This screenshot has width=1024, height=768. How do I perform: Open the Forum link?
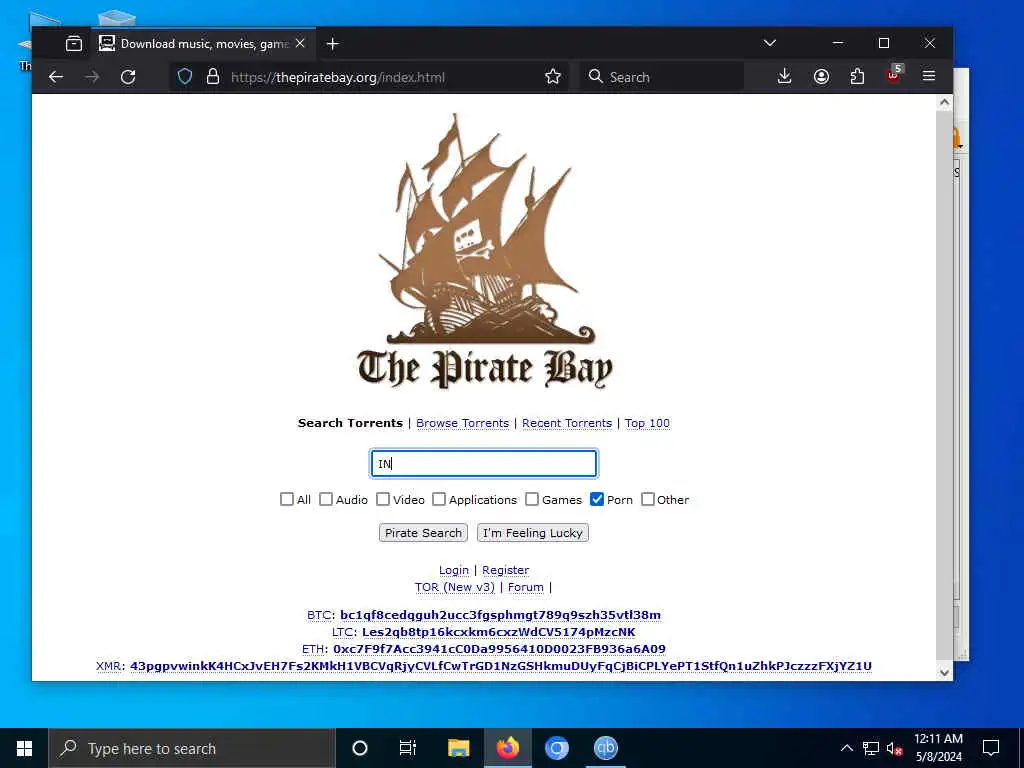(526, 587)
